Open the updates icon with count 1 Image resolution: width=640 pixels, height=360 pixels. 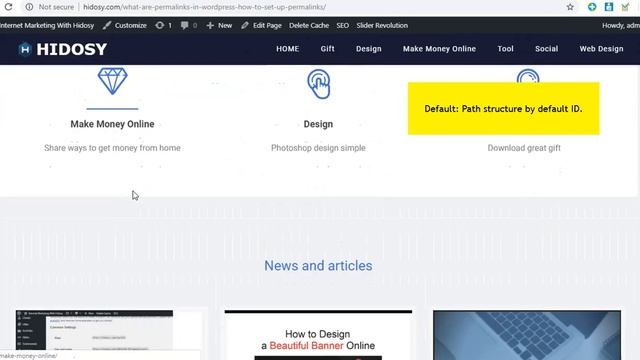point(163,25)
